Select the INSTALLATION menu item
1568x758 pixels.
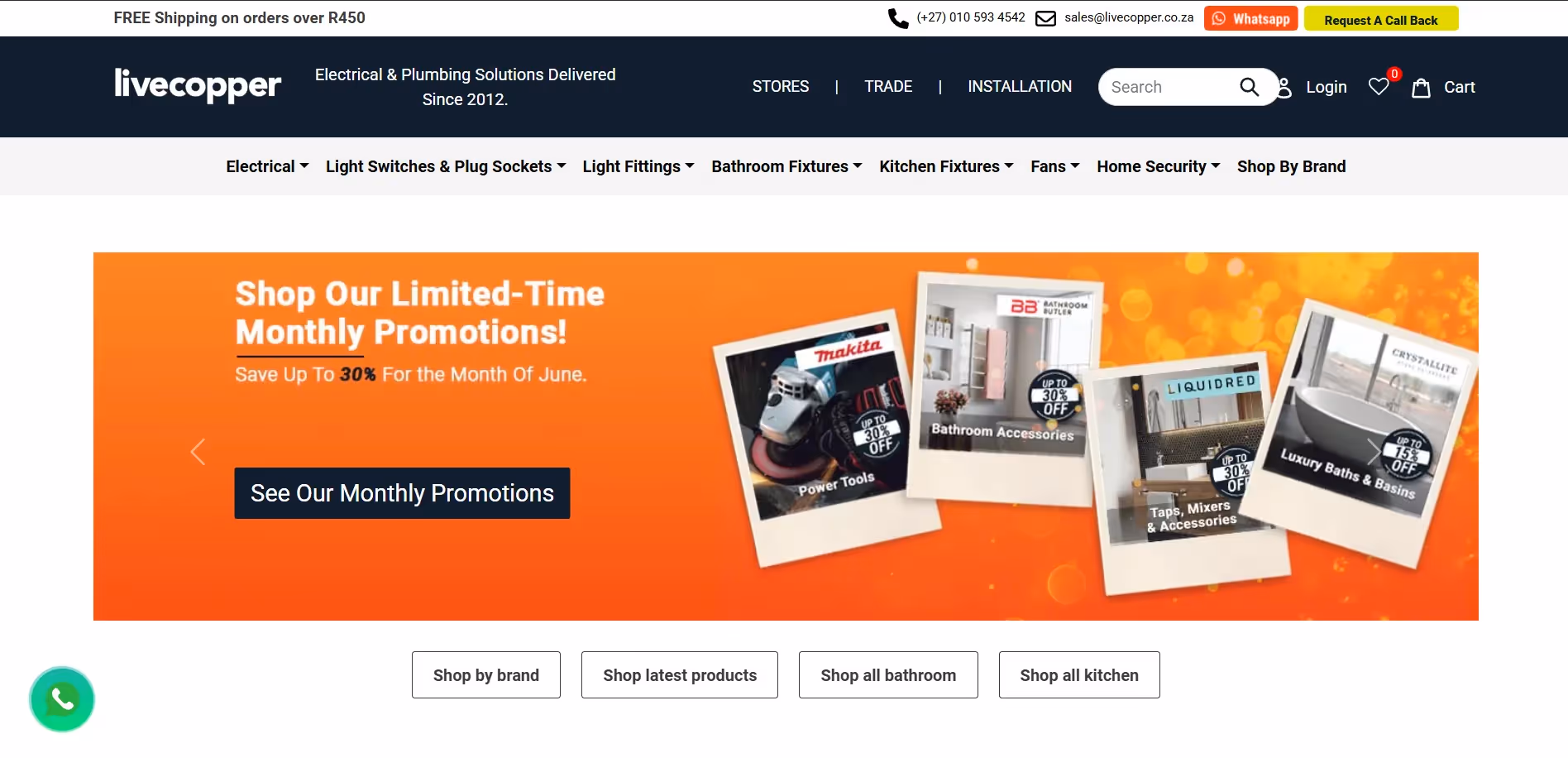[x=1020, y=87]
